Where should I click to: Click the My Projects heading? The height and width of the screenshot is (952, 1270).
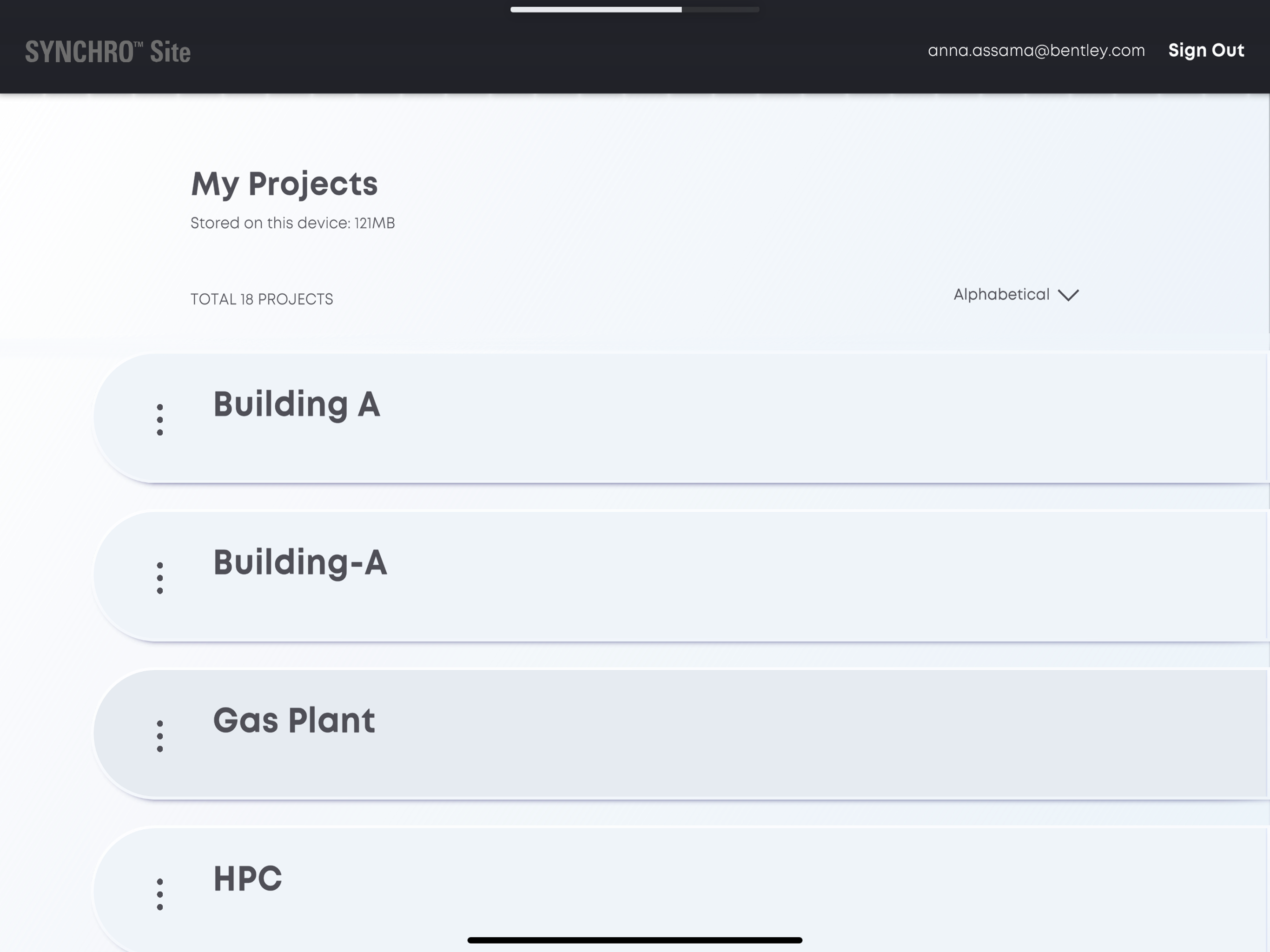pos(284,185)
